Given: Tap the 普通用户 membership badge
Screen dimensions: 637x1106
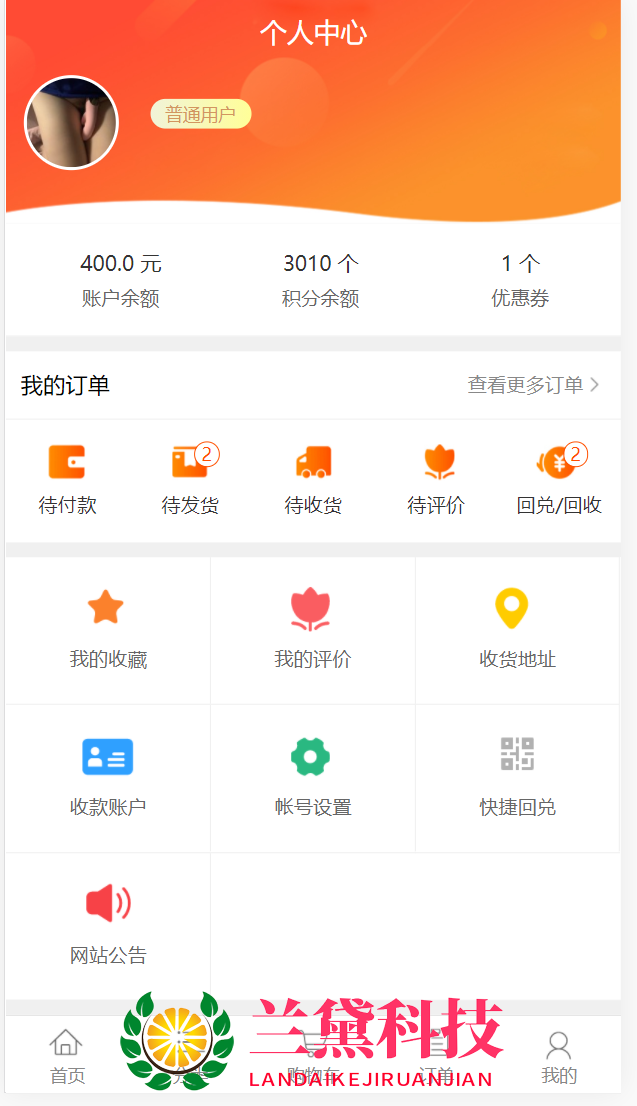Looking at the screenshot, I should click(201, 115).
